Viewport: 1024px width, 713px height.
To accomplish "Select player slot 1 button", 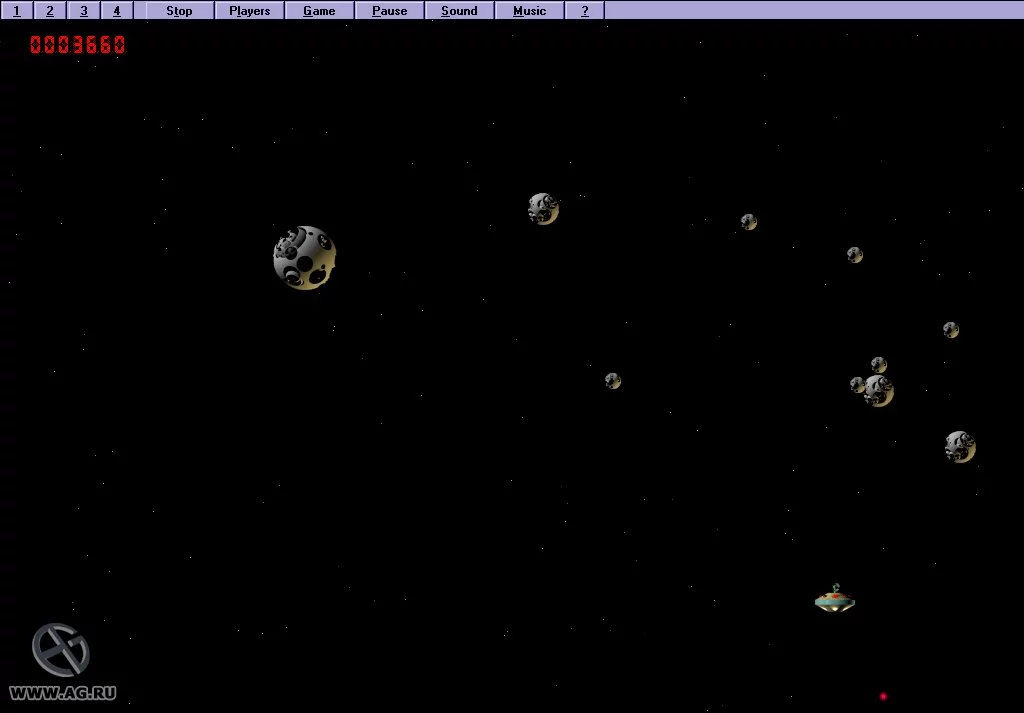I will 16,10.
